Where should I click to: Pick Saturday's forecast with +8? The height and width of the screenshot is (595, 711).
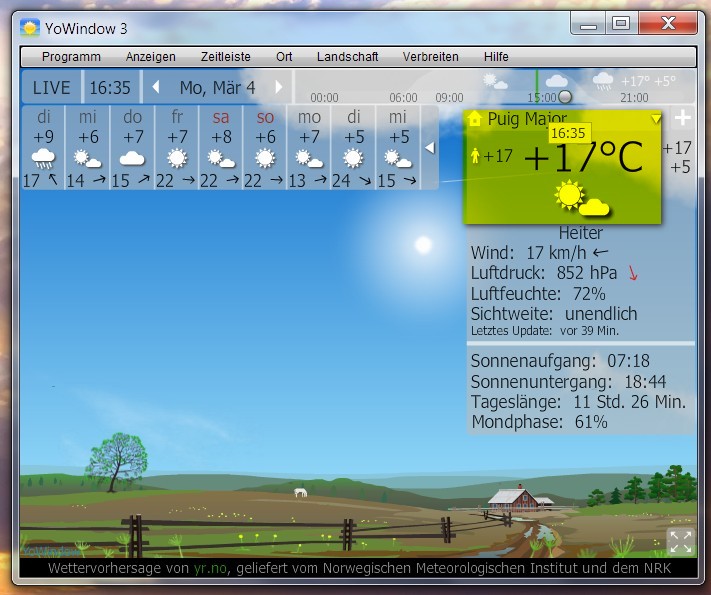(221, 148)
